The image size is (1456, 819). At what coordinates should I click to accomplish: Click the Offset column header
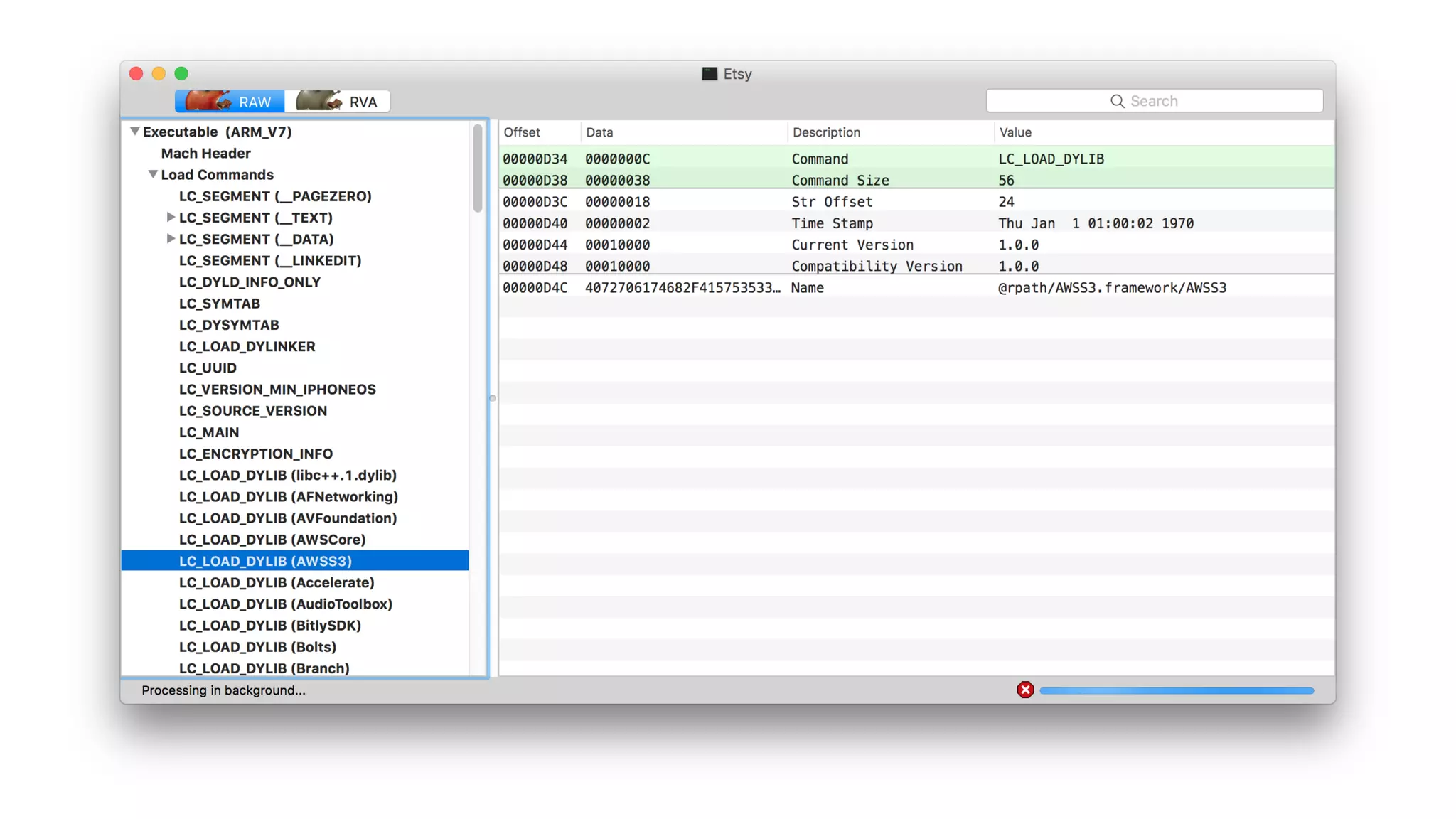pos(522,132)
